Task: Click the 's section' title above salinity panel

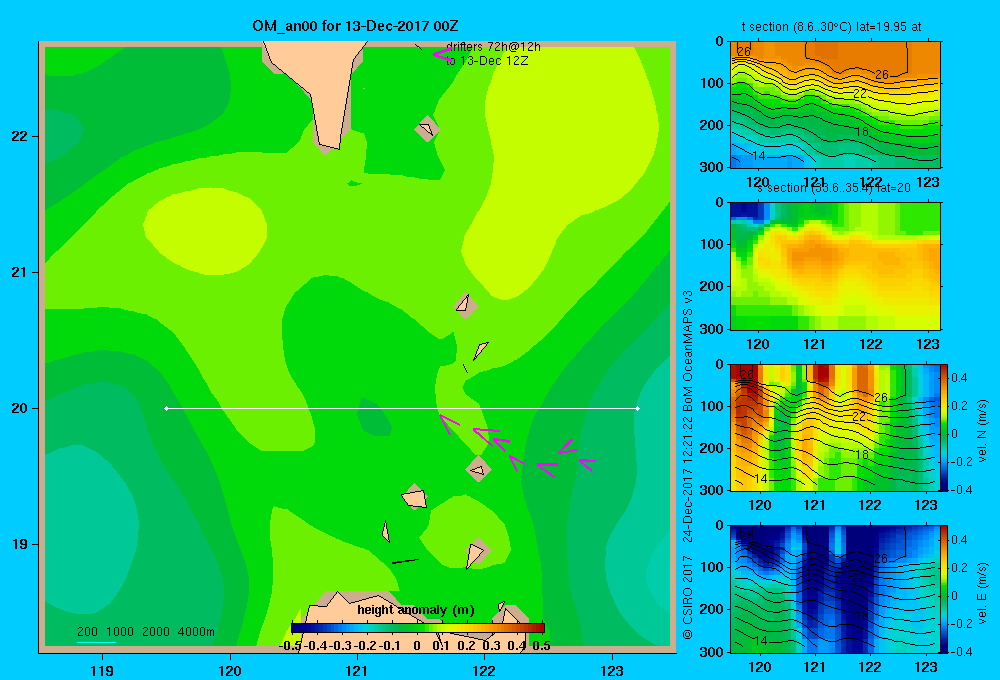Action: 834,188
